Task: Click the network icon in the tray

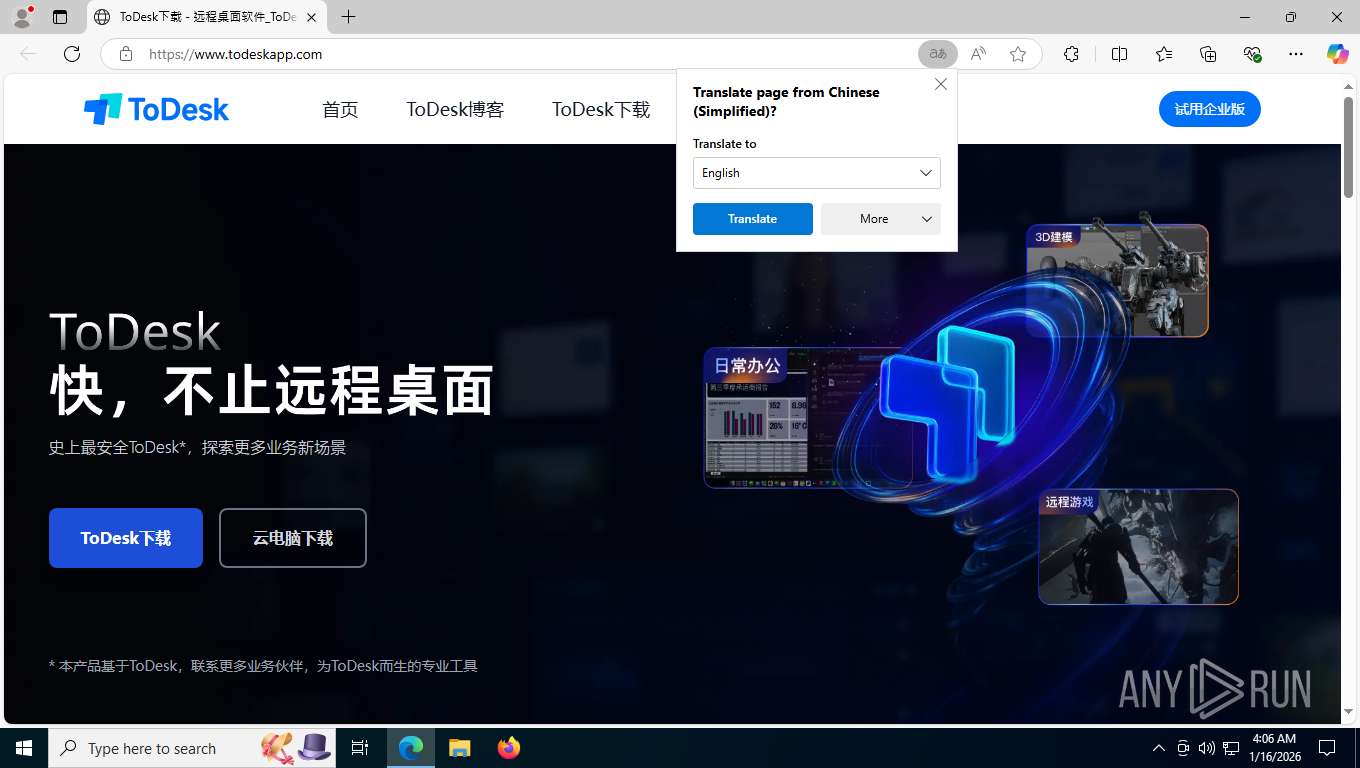Action: (x=1231, y=748)
